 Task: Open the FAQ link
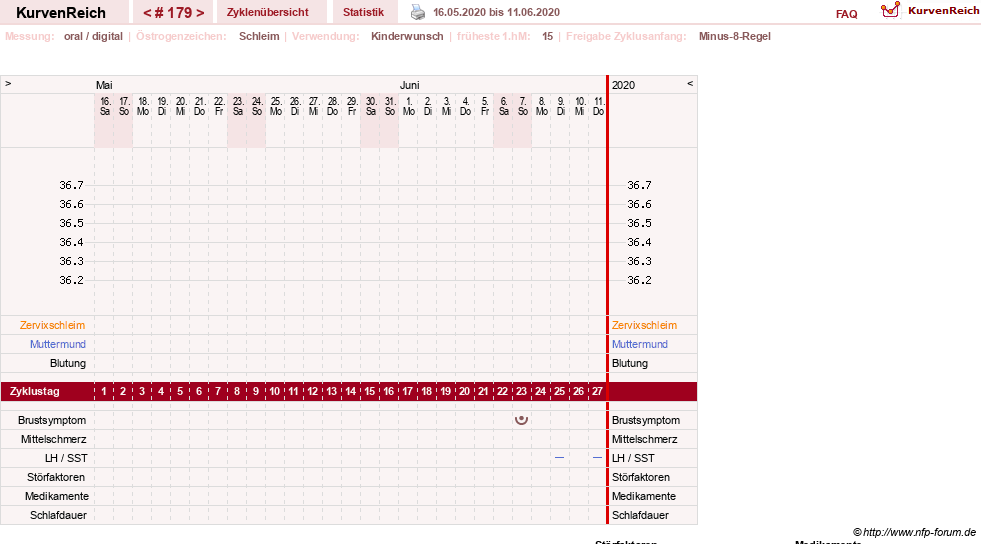pos(846,14)
